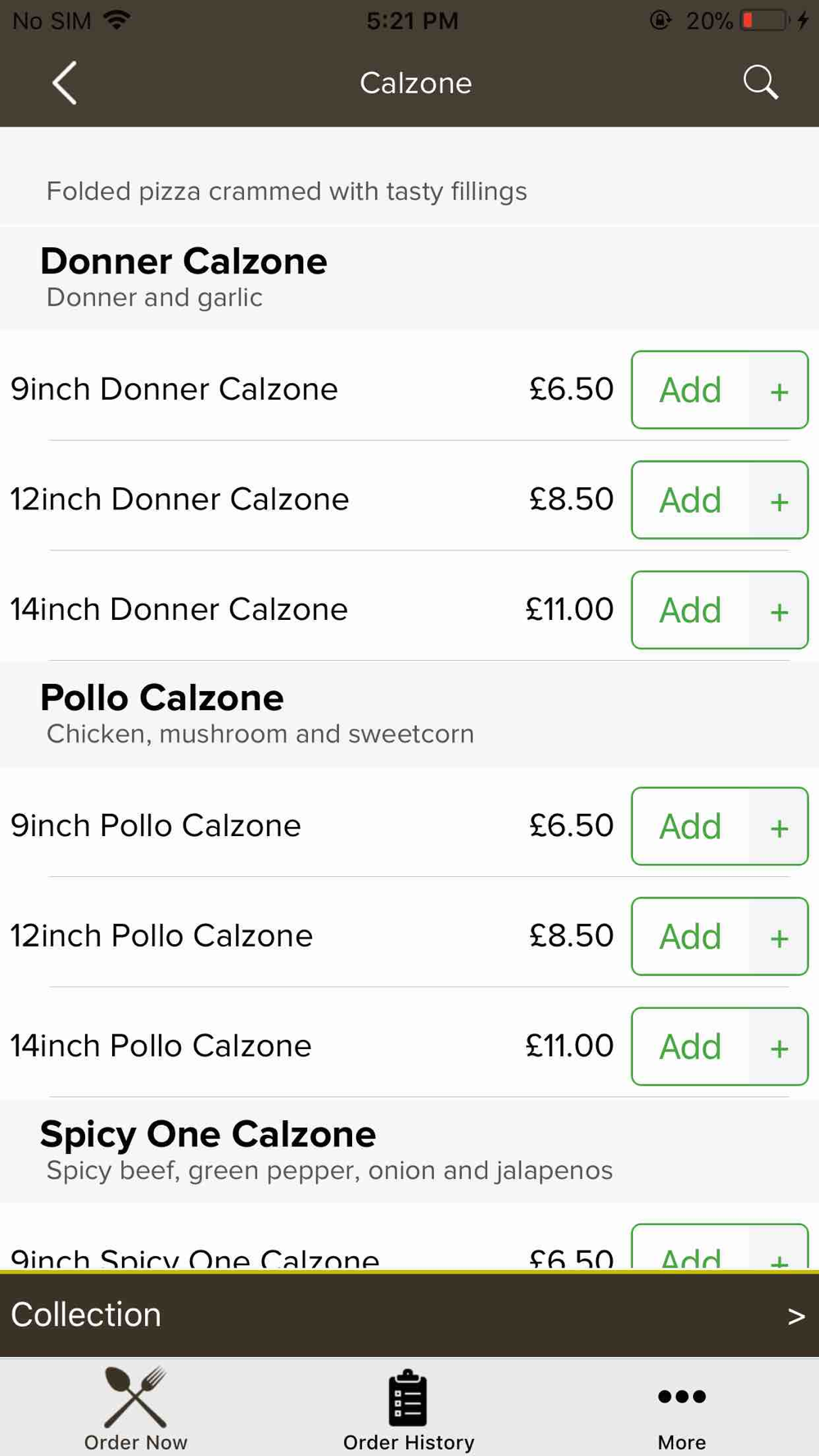The image size is (819, 1456).
Task: Tap the Order Now cutlery icon
Action: [136, 1397]
